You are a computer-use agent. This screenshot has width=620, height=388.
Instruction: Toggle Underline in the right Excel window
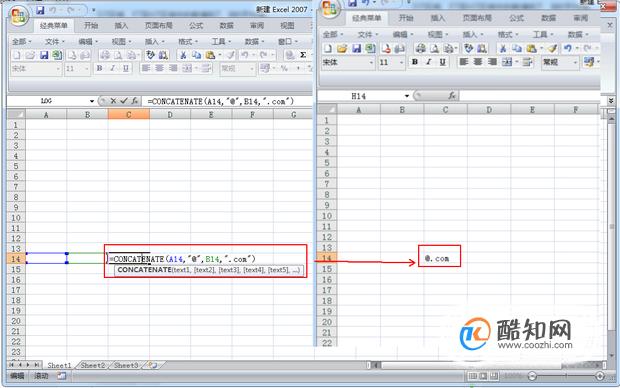[442, 62]
